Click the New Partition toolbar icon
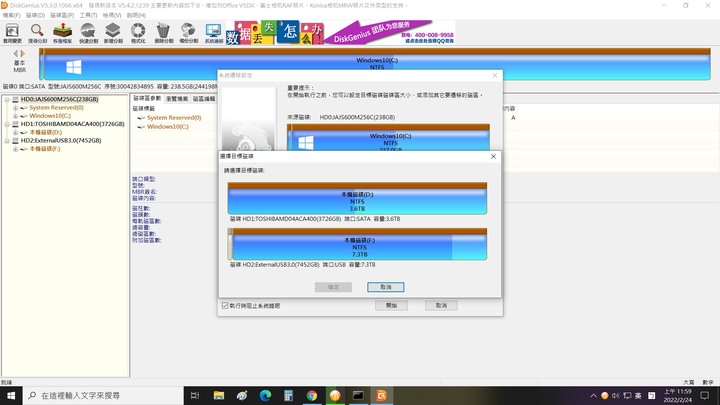 113,33
